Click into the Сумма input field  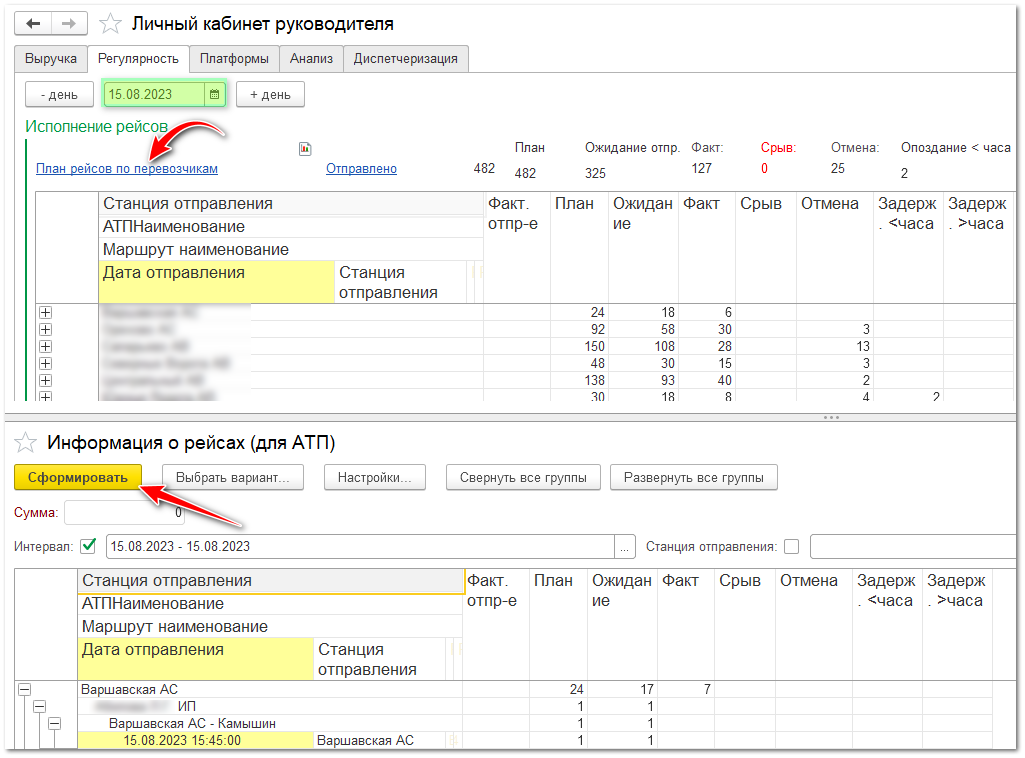point(124,513)
